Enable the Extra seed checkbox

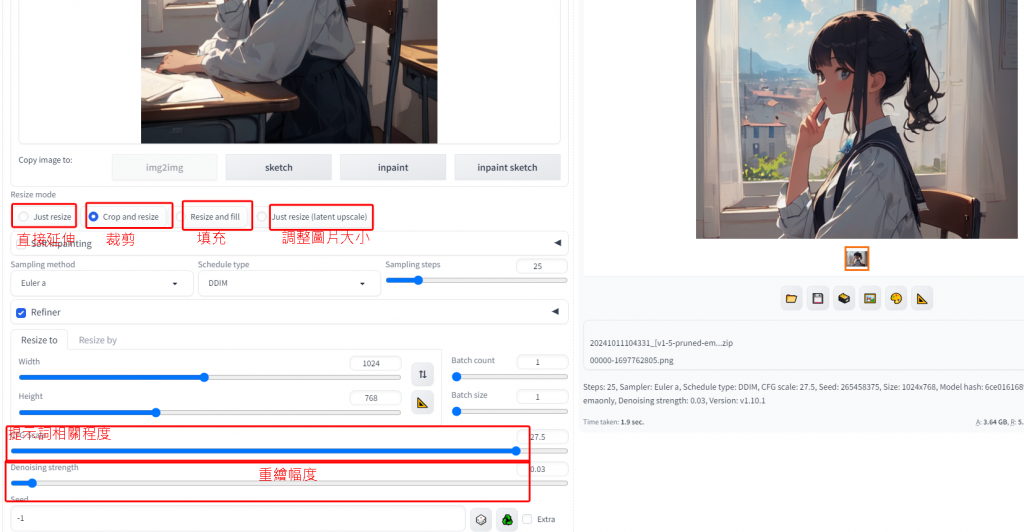point(527,519)
